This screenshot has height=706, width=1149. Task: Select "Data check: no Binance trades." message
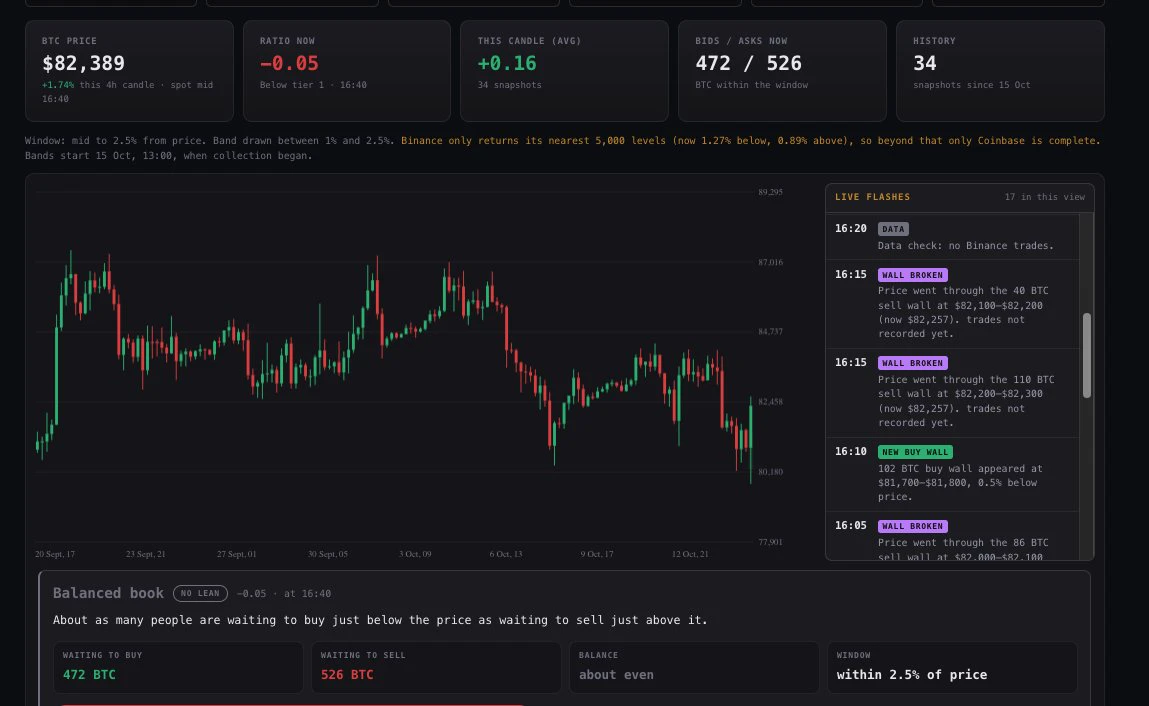(966, 246)
